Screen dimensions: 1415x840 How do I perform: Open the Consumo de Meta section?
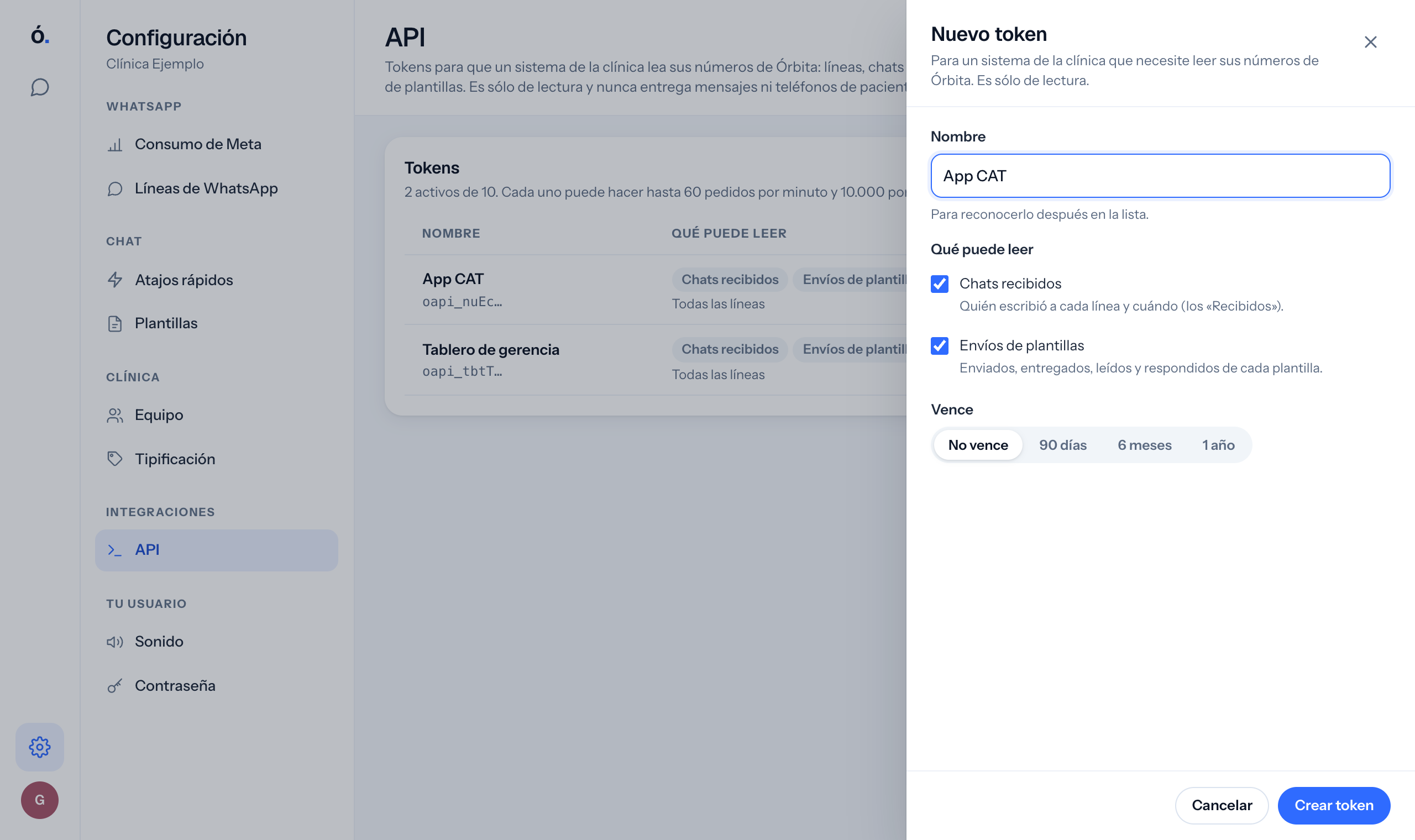(217, 144)
